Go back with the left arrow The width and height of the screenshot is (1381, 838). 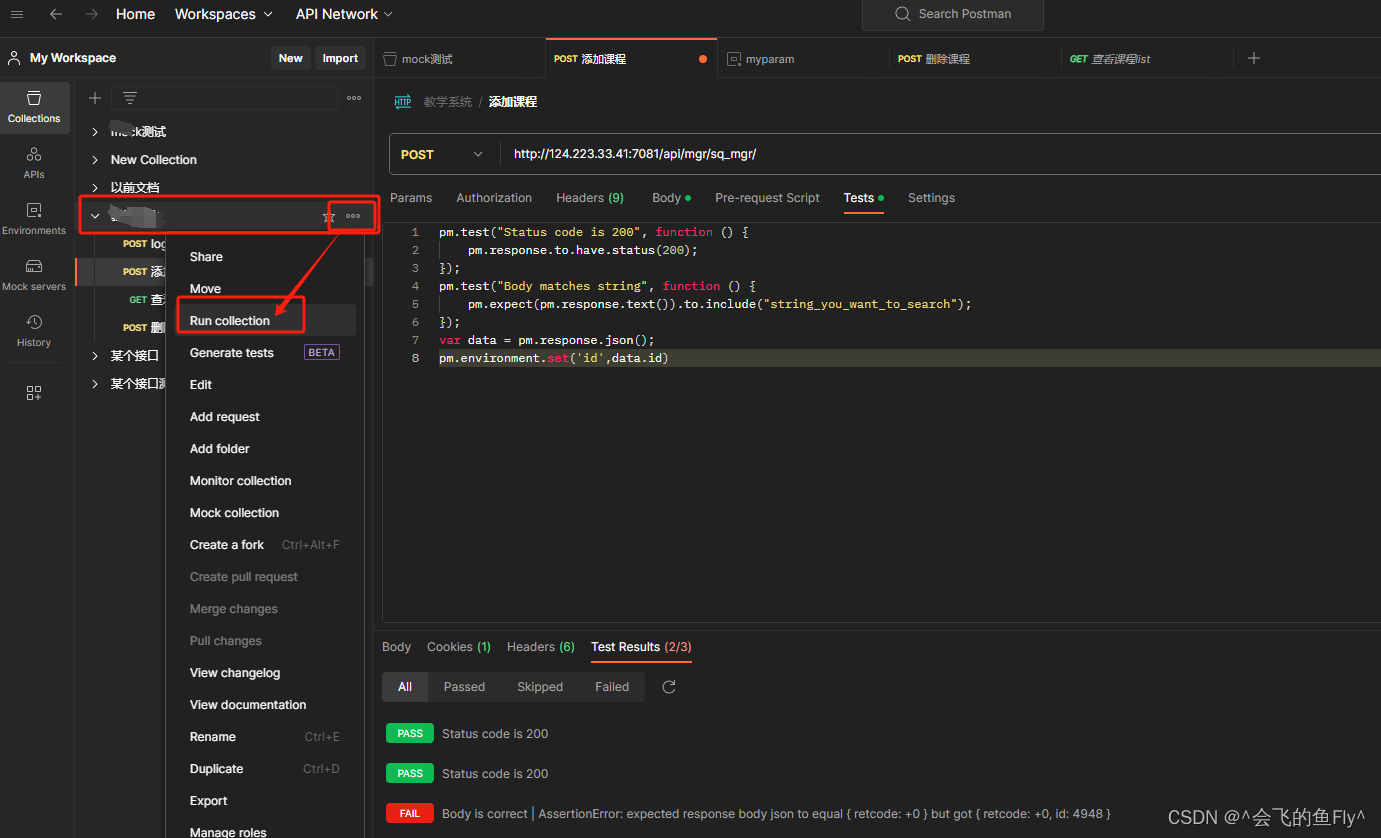[56, 14]
